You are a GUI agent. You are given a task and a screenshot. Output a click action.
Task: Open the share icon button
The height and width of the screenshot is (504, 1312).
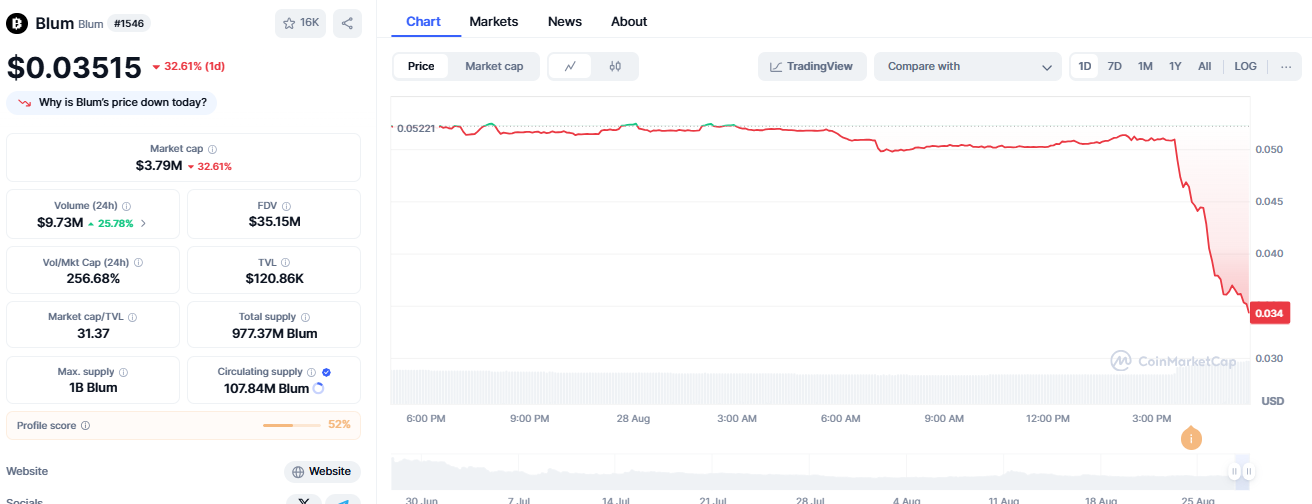[x=347, y=23]
